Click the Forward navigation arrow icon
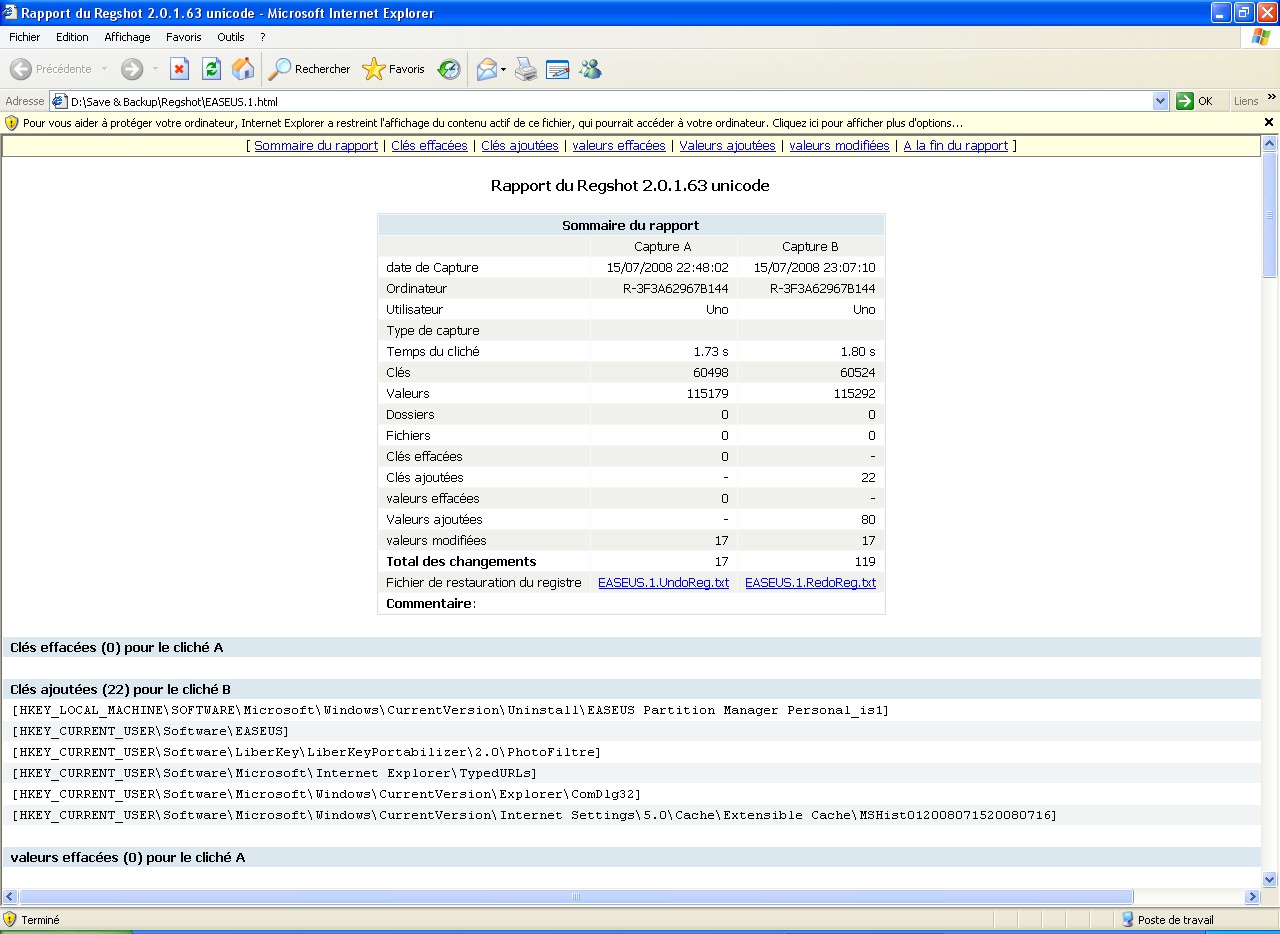Image resolution: width=1280 pixels, height=934 pixels. pyautogui.click(x=132, y=69)
